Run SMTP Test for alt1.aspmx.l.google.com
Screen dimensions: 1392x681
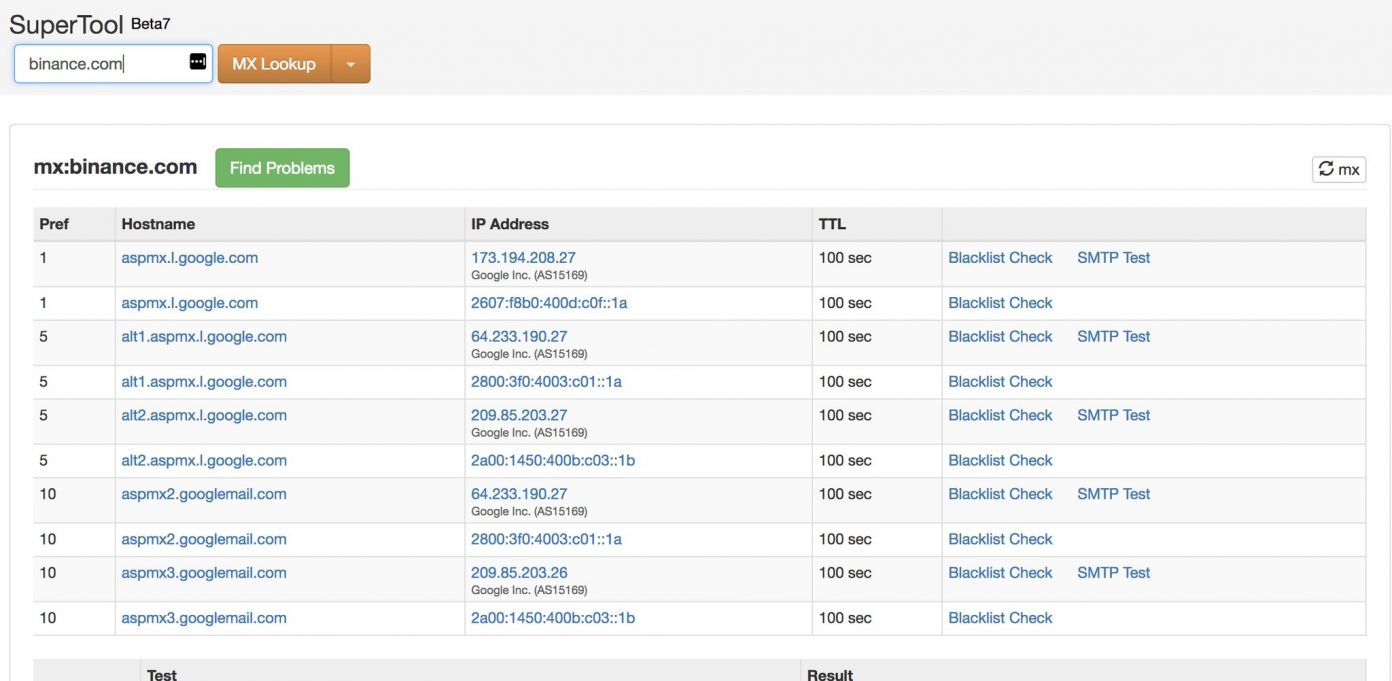[x=1113, y=336]
